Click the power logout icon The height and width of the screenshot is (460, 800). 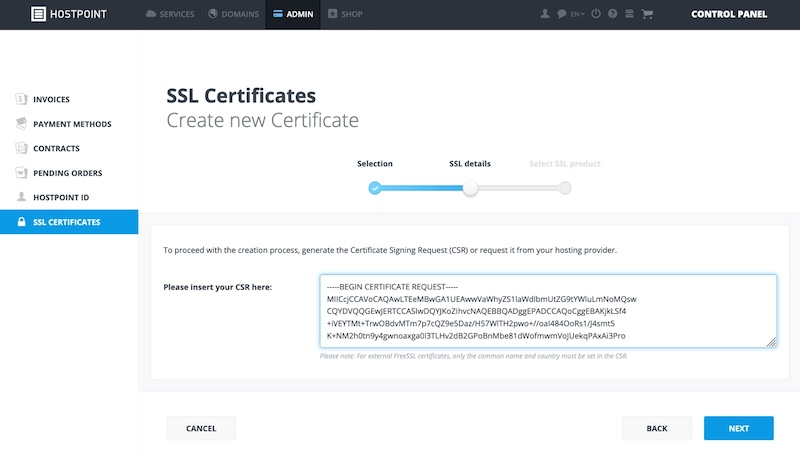[596, 14]
